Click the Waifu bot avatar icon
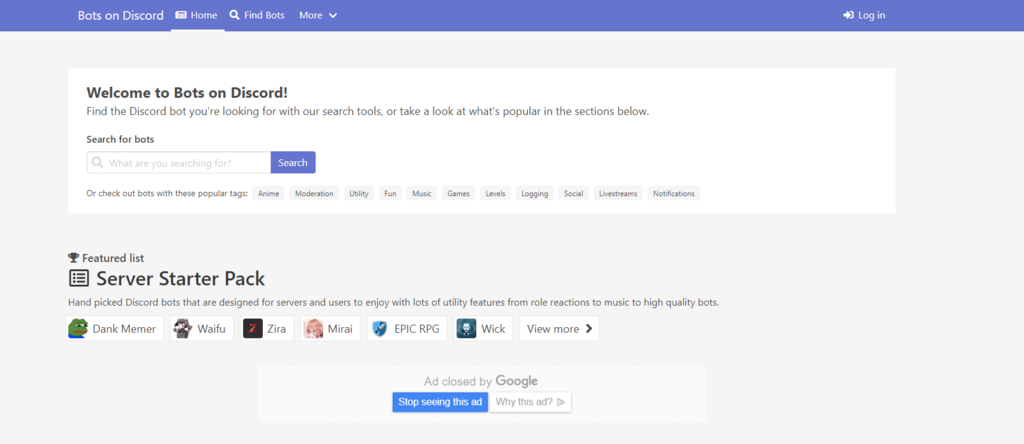This screenshot has height=444, width=1024. [x=182, y=329]
